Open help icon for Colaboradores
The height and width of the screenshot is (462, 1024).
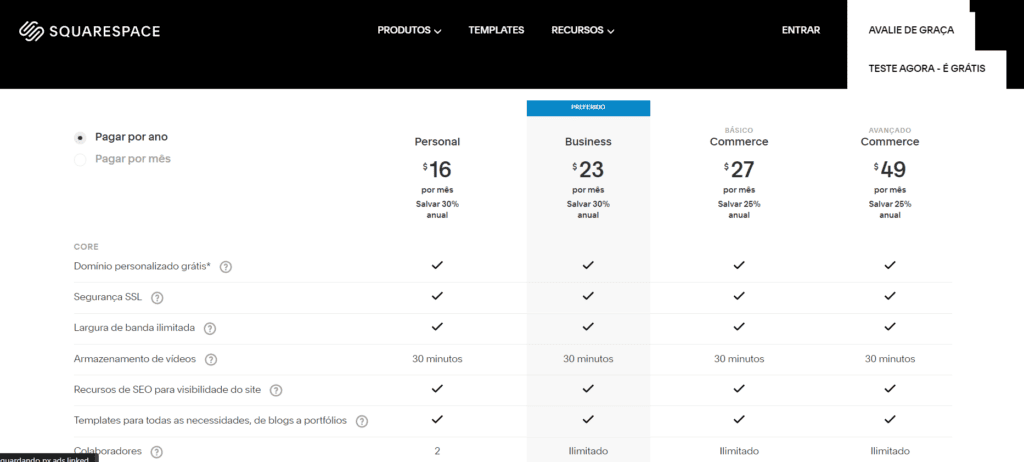(156, 452)
